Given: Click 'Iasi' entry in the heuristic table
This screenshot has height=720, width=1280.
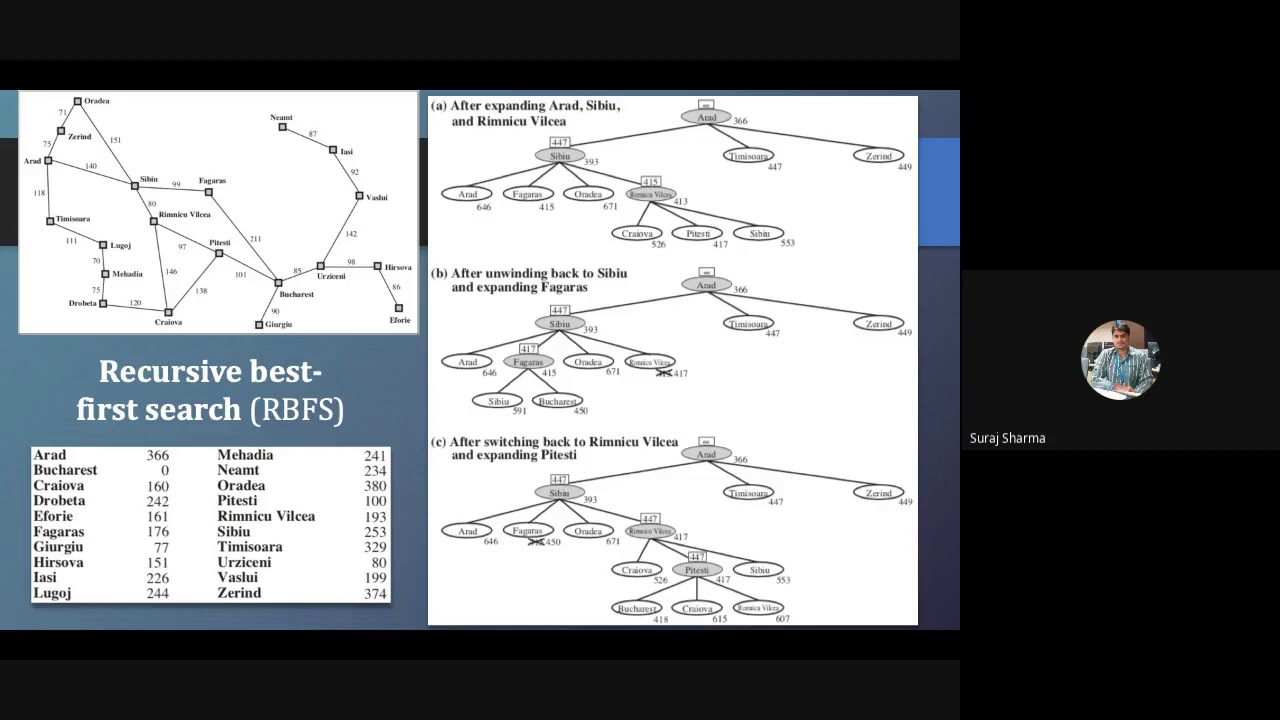Looking at the screenshot, I should (45, 577).
